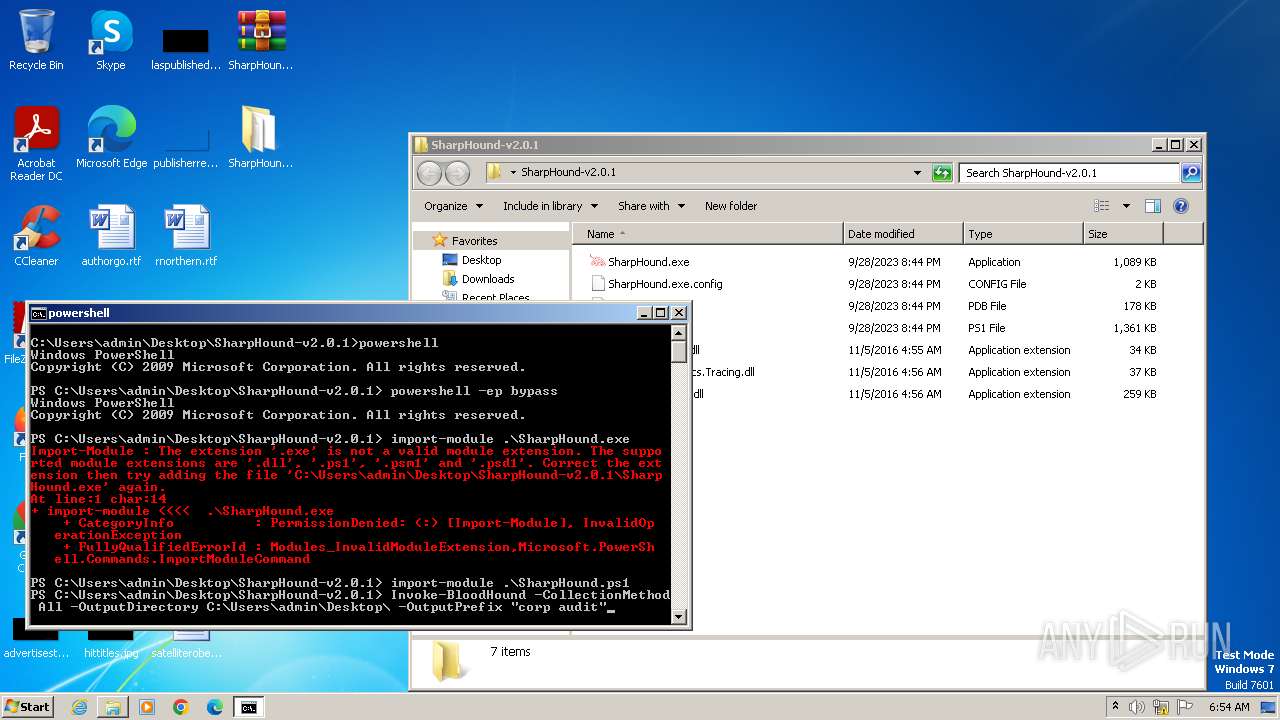
Task: Open the Include in library dropdown
Action: click(x=550, y=206)
